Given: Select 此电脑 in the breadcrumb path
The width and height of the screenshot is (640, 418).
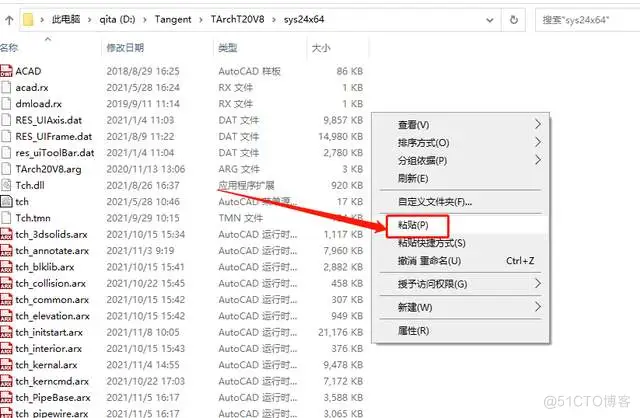Looking at the screenshot, I should [x=66, y=19].
